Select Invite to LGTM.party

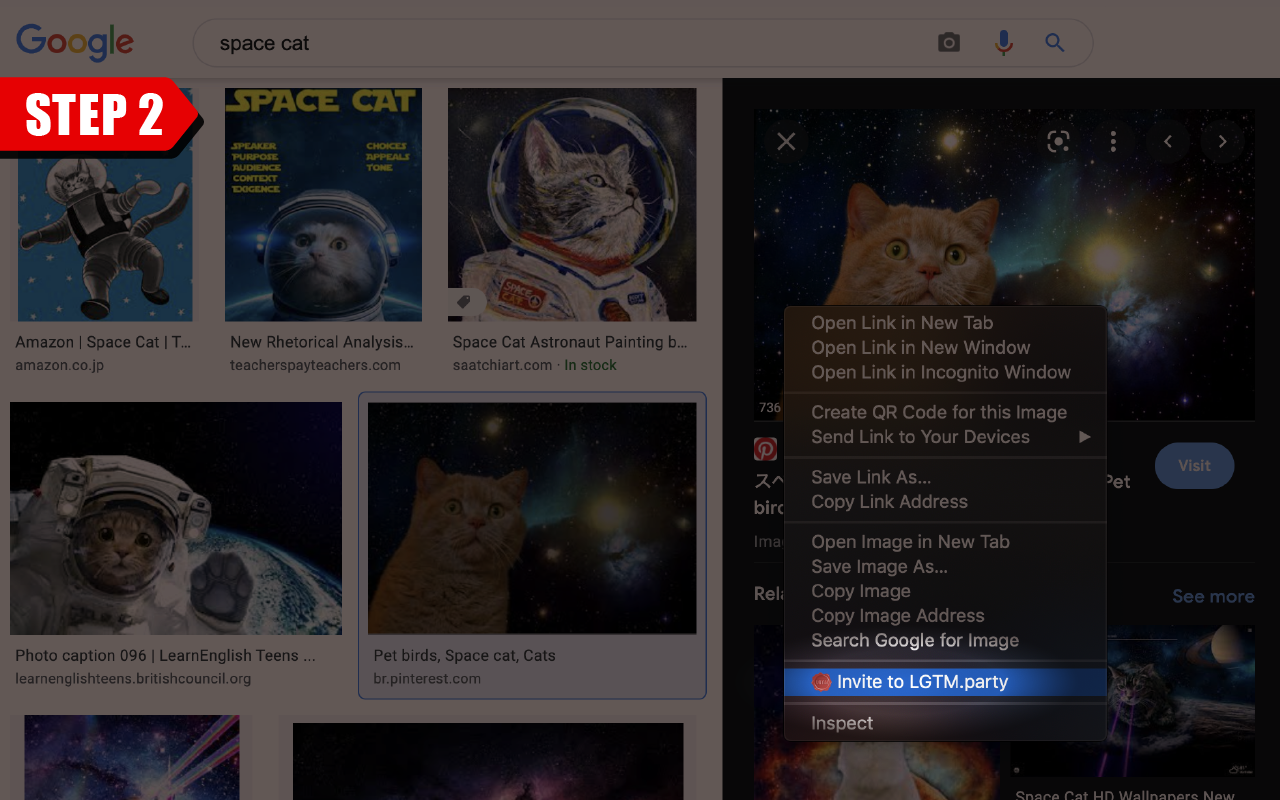[x=945, y=682]
